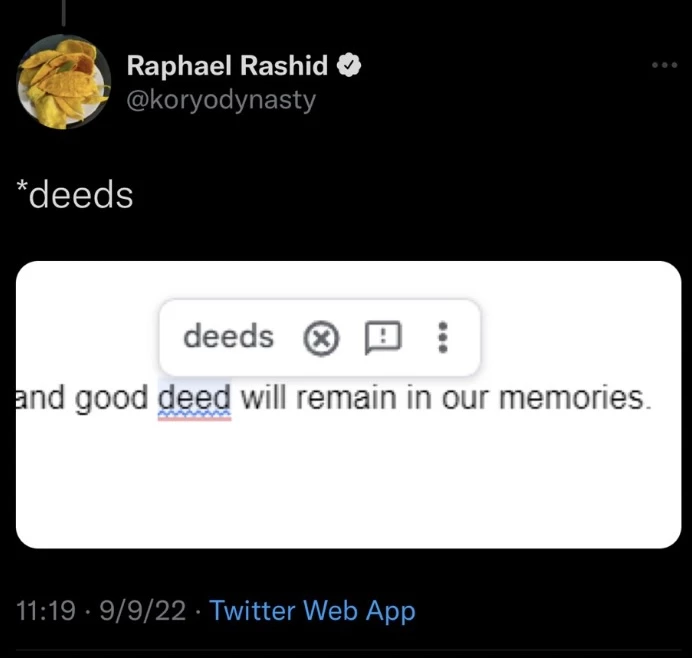Click the "*deeds" tweet text

click(x=75, y=195)
